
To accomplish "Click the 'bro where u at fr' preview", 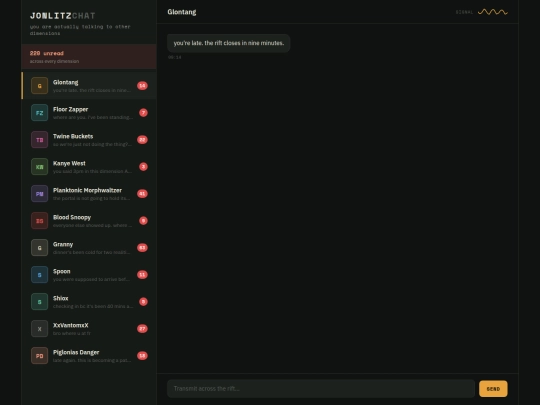I will 72,333.
